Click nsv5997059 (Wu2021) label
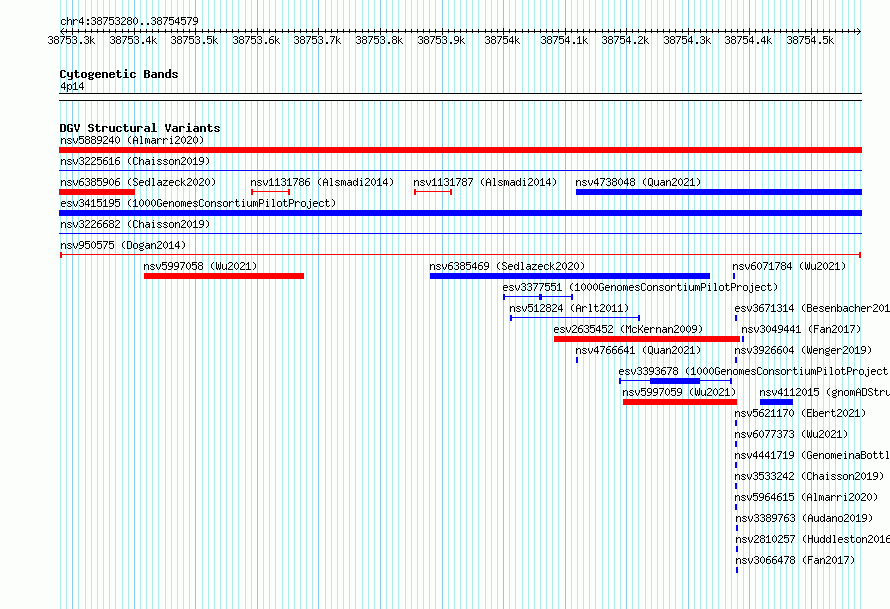 [x=679, y=392]
